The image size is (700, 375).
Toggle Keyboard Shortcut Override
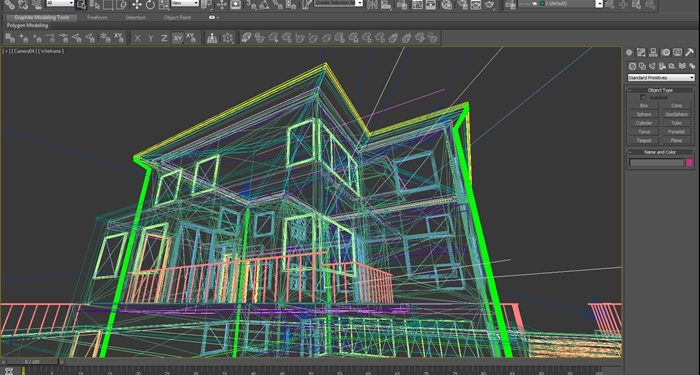(x=235, y=4)
